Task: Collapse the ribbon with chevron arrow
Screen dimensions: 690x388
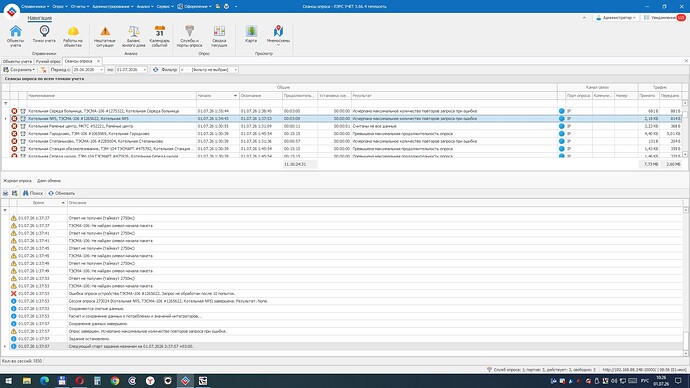Action: coord(584,18)
